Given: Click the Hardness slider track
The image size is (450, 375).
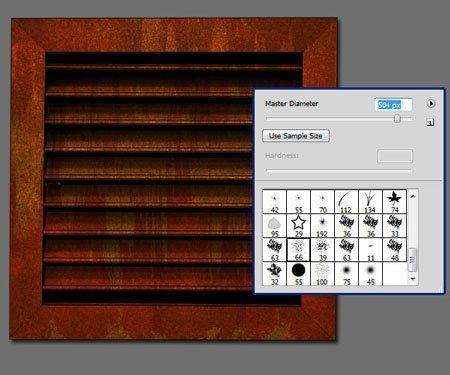Looking at the screenshot, I should (339, 171).
